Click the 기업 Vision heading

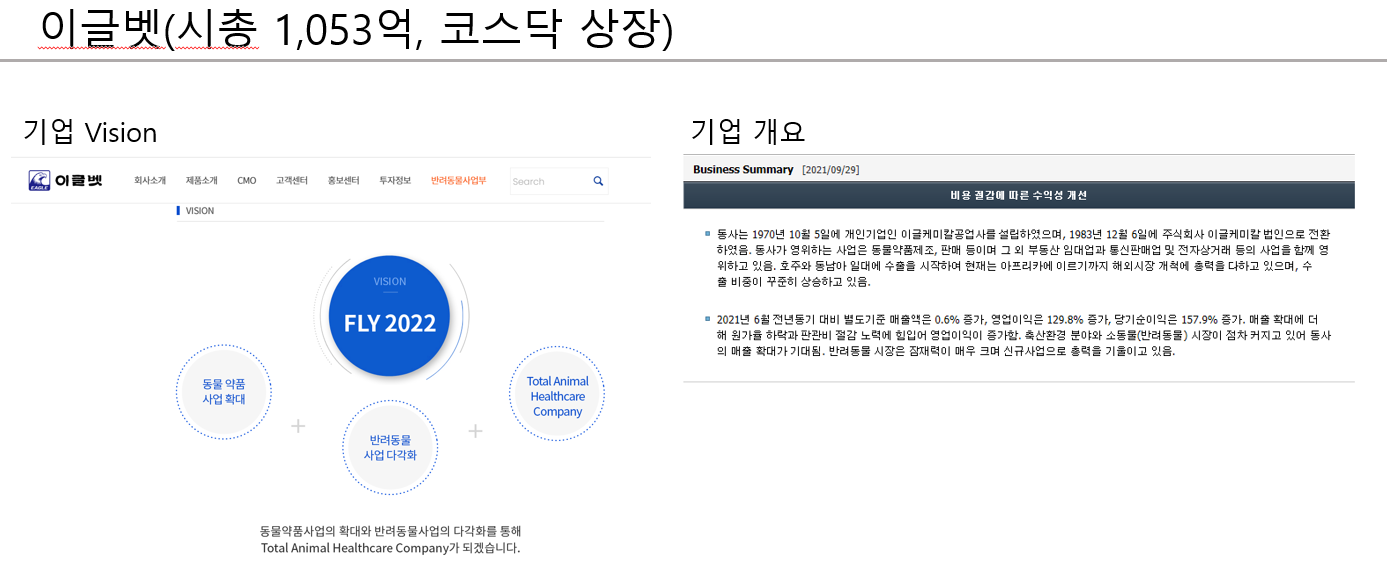[x=90, y=133]
